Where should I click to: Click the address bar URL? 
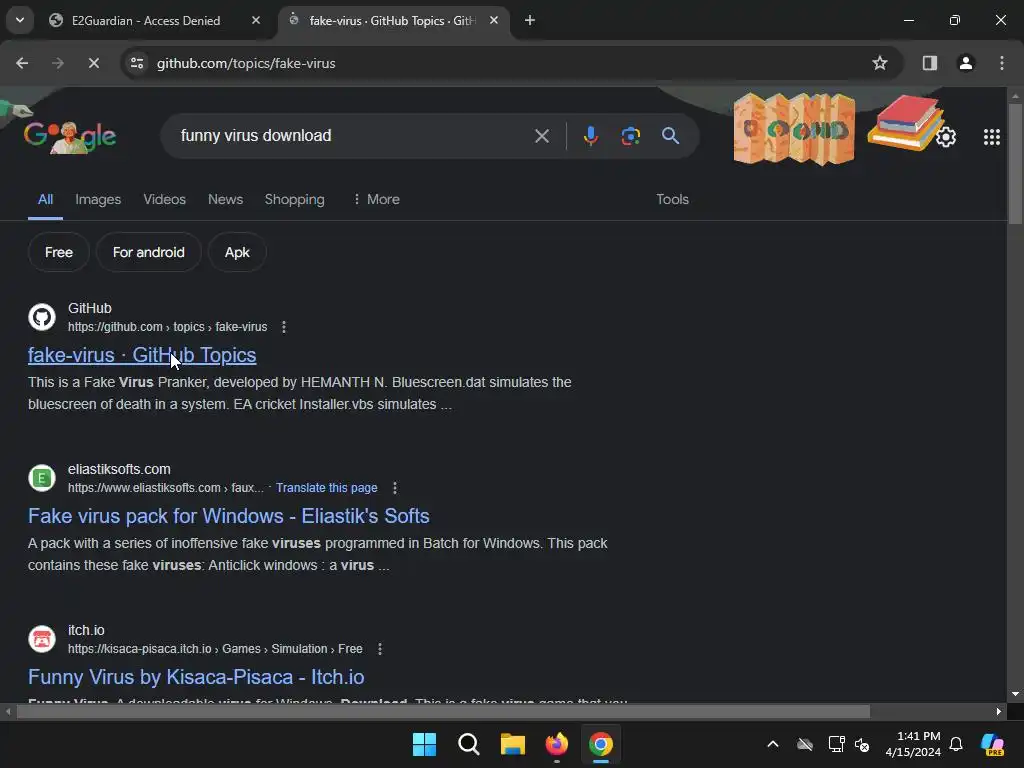pyautogui.click(x=246, y=63)
